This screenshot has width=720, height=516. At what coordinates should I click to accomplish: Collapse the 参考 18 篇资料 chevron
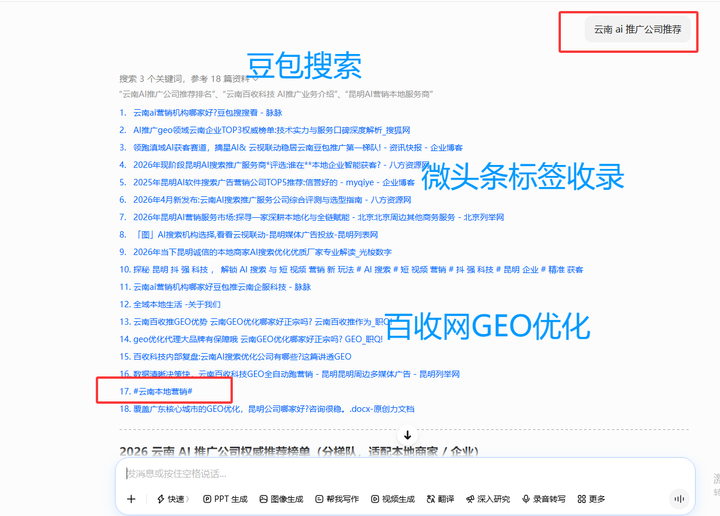point(256,79)
